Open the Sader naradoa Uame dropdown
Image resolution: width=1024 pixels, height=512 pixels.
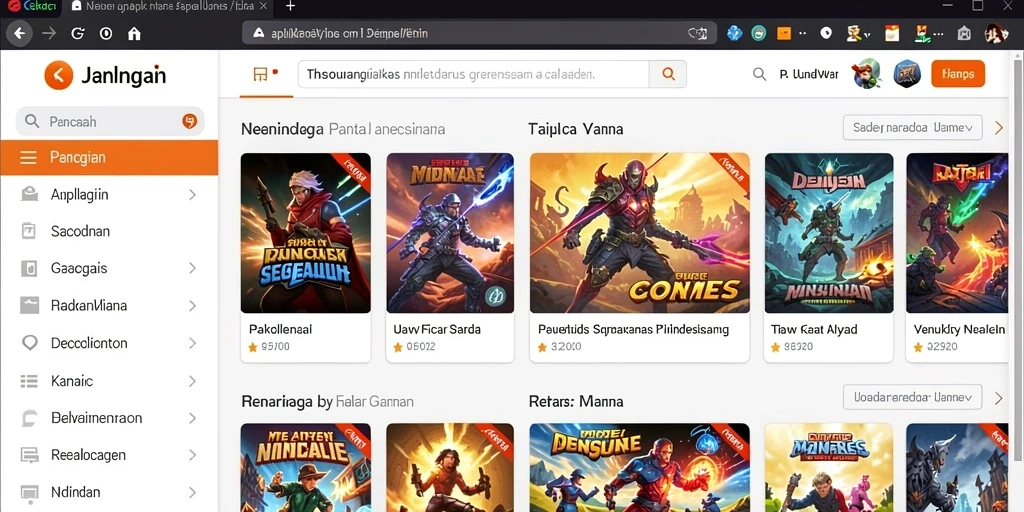[x=912, y=128]
